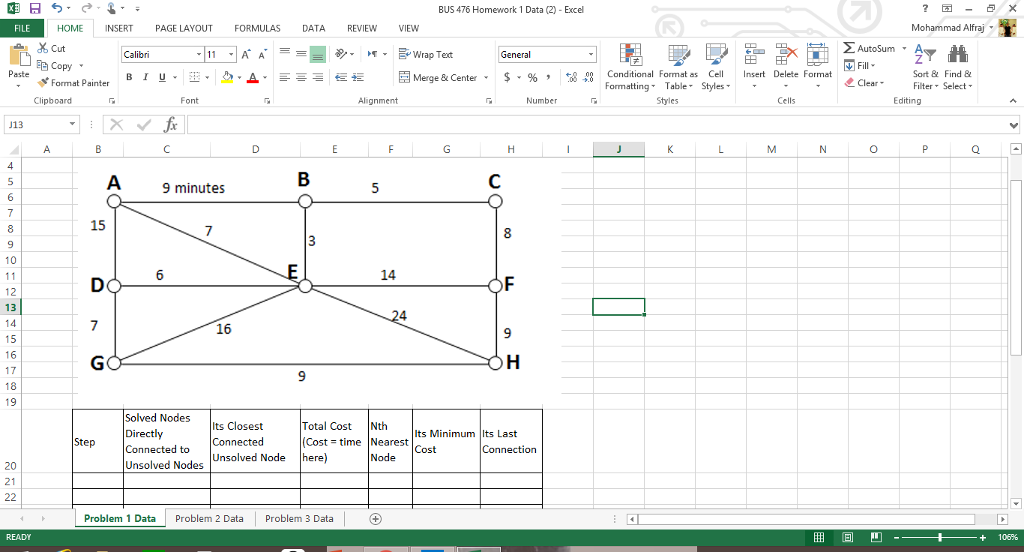Expand the Name Box dropdown arrow
1024x552 pixels.
point(73,125)
